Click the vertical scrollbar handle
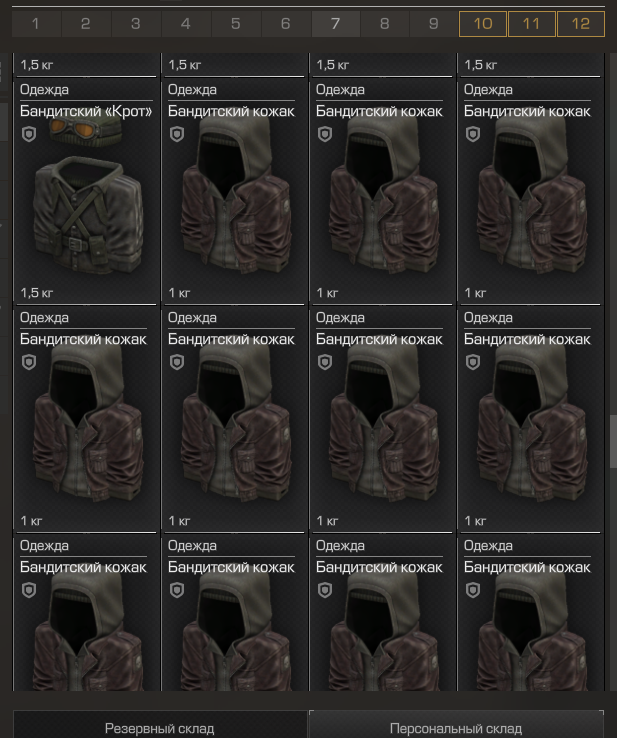617x738 pixels. (x=613, y=441)
